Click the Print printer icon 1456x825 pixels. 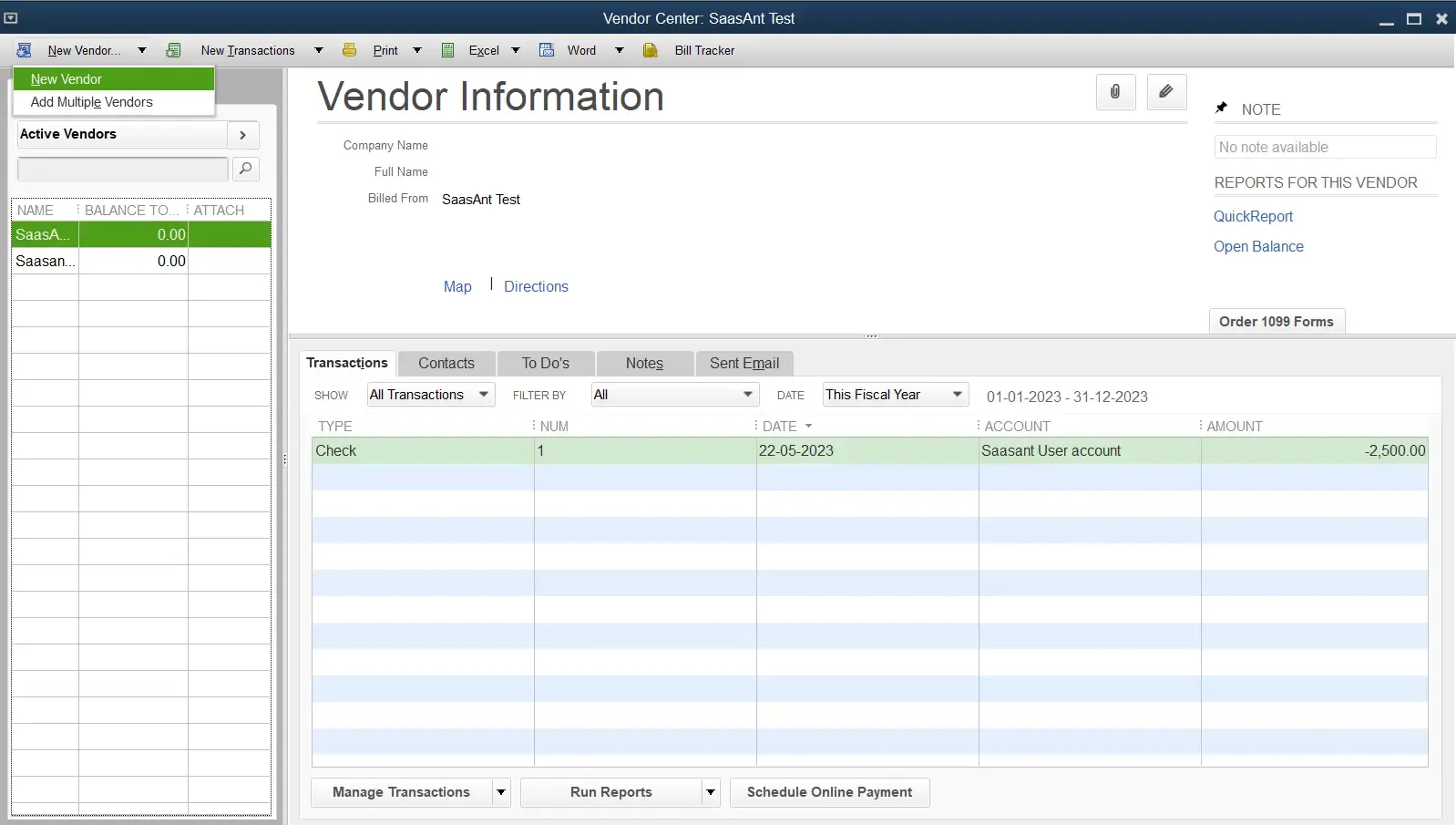(349, 50)
